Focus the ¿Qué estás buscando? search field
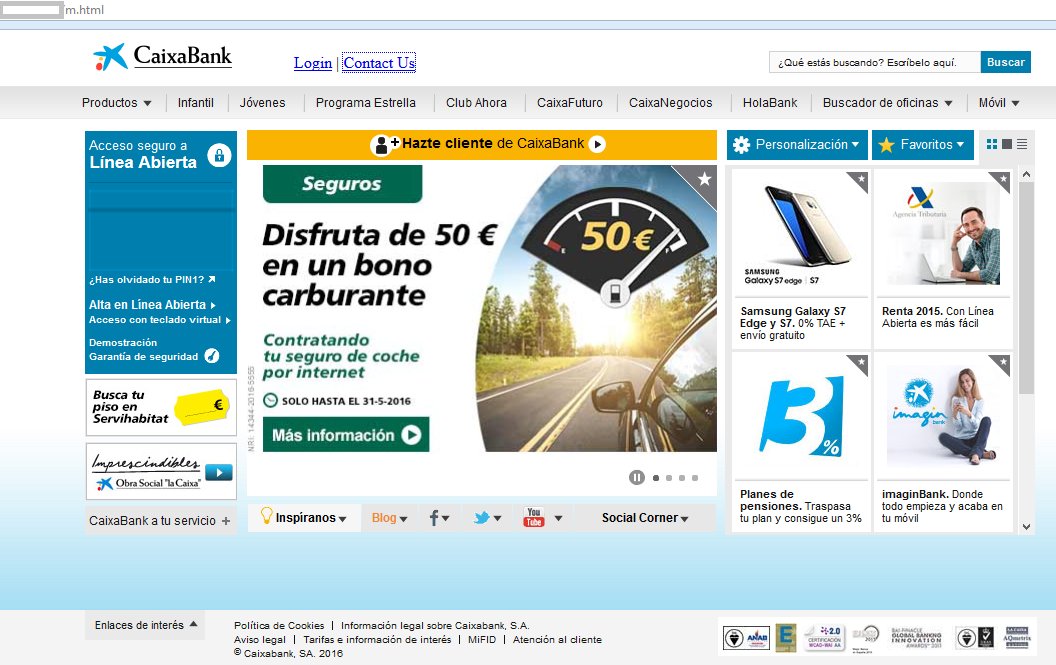The height and width of the screenshot is (665, 1056). click(875, 62)
